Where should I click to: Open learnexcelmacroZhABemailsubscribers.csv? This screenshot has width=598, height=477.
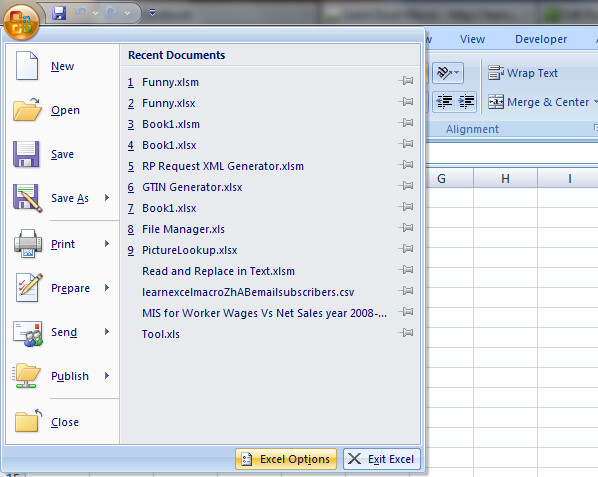point(248,292)
